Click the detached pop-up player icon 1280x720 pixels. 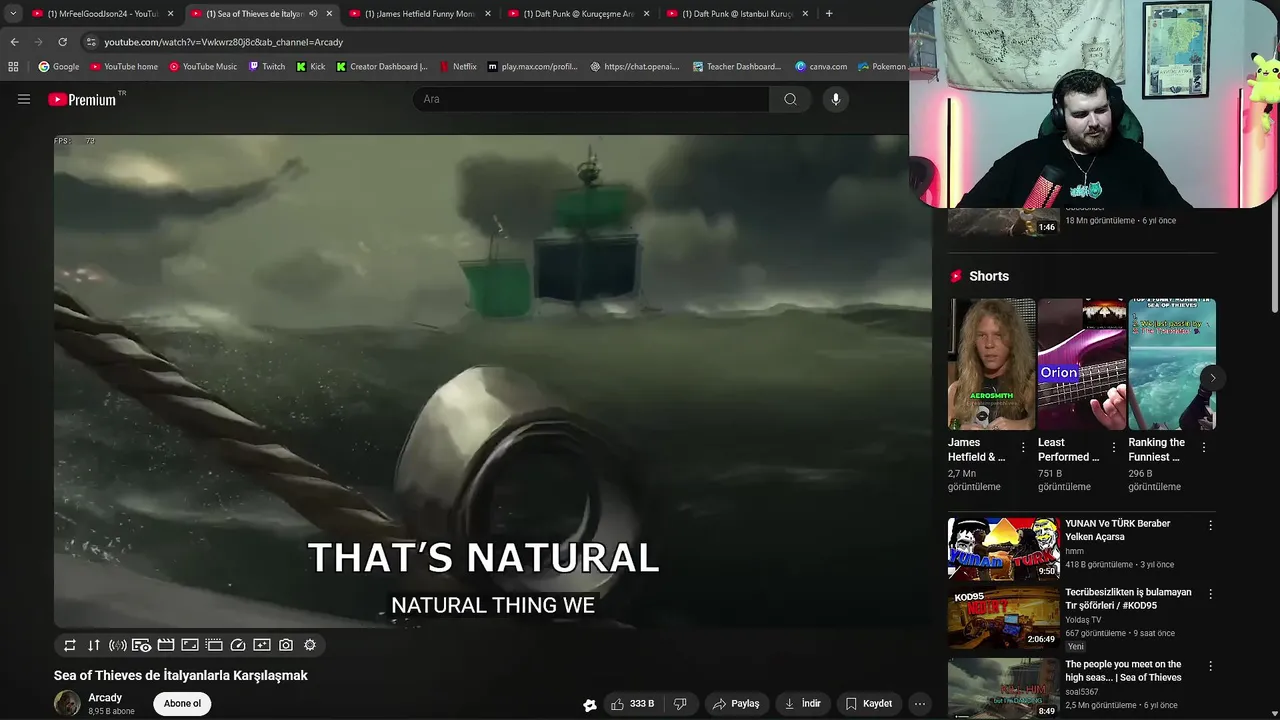point(214,645)
